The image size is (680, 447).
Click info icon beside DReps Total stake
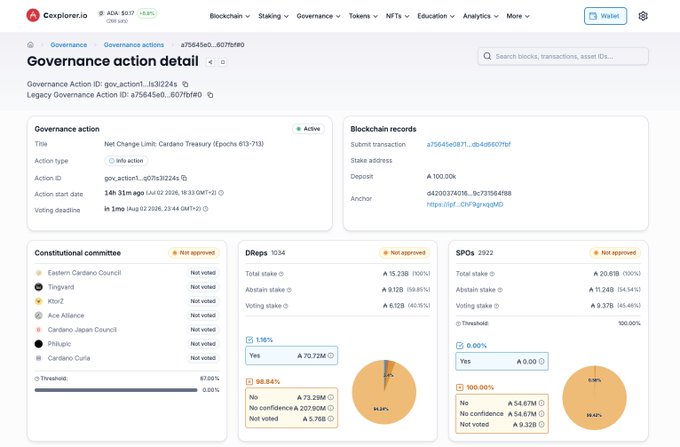tap(281, 274)
